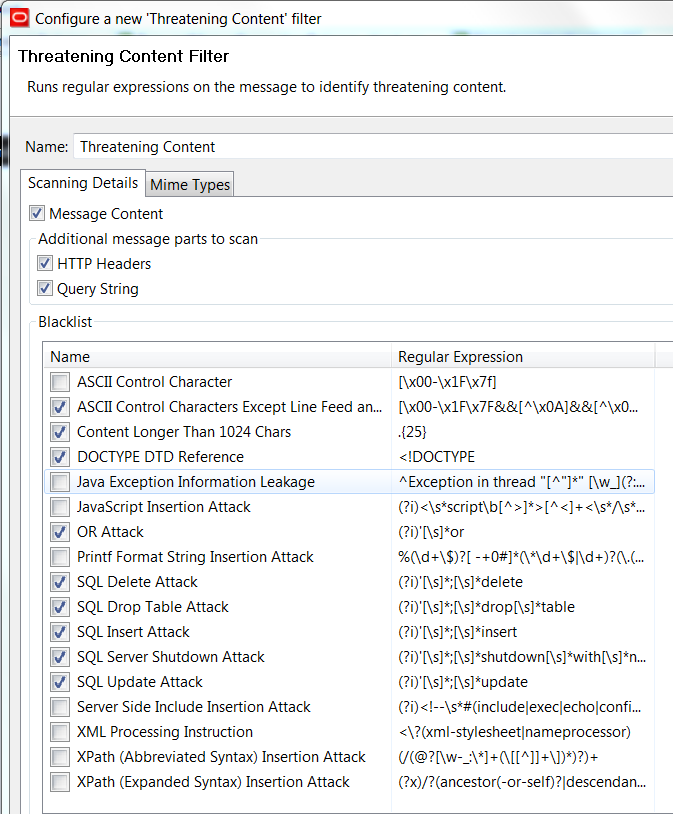673x814 pixels.
Task: Uncheck Content Longer Than 1024 Chars
Action: click(x=61, y=432)
